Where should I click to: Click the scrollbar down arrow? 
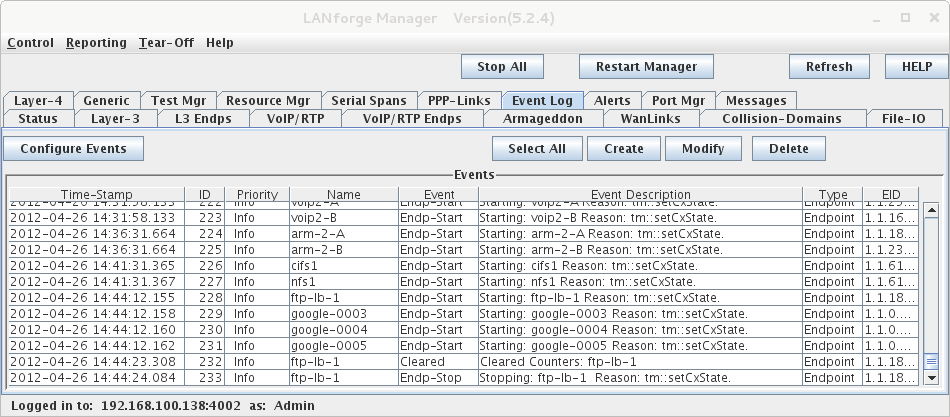coord(931,378)
